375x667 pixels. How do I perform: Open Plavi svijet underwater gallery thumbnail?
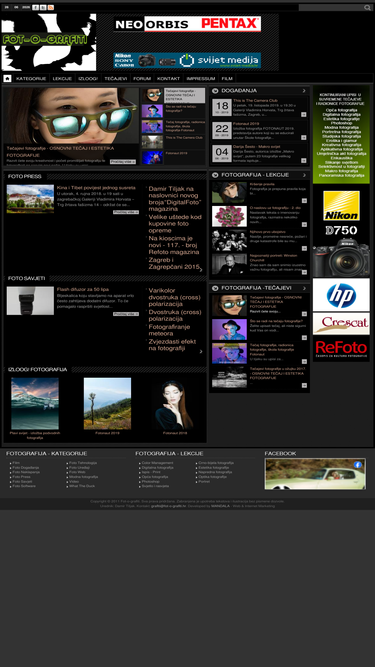tap(35, 404)
